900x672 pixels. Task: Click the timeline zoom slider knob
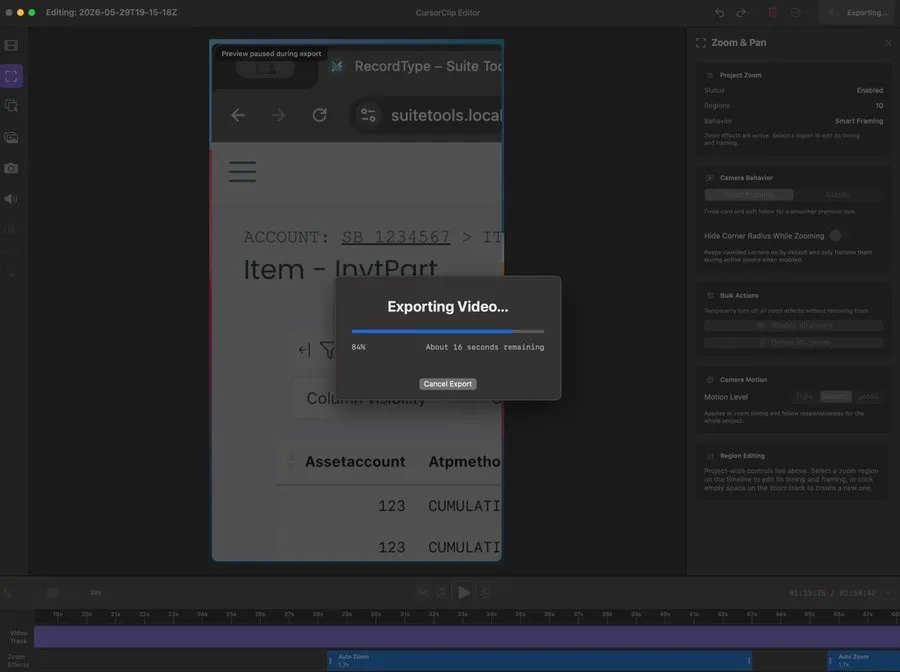[x=52, y=593]
